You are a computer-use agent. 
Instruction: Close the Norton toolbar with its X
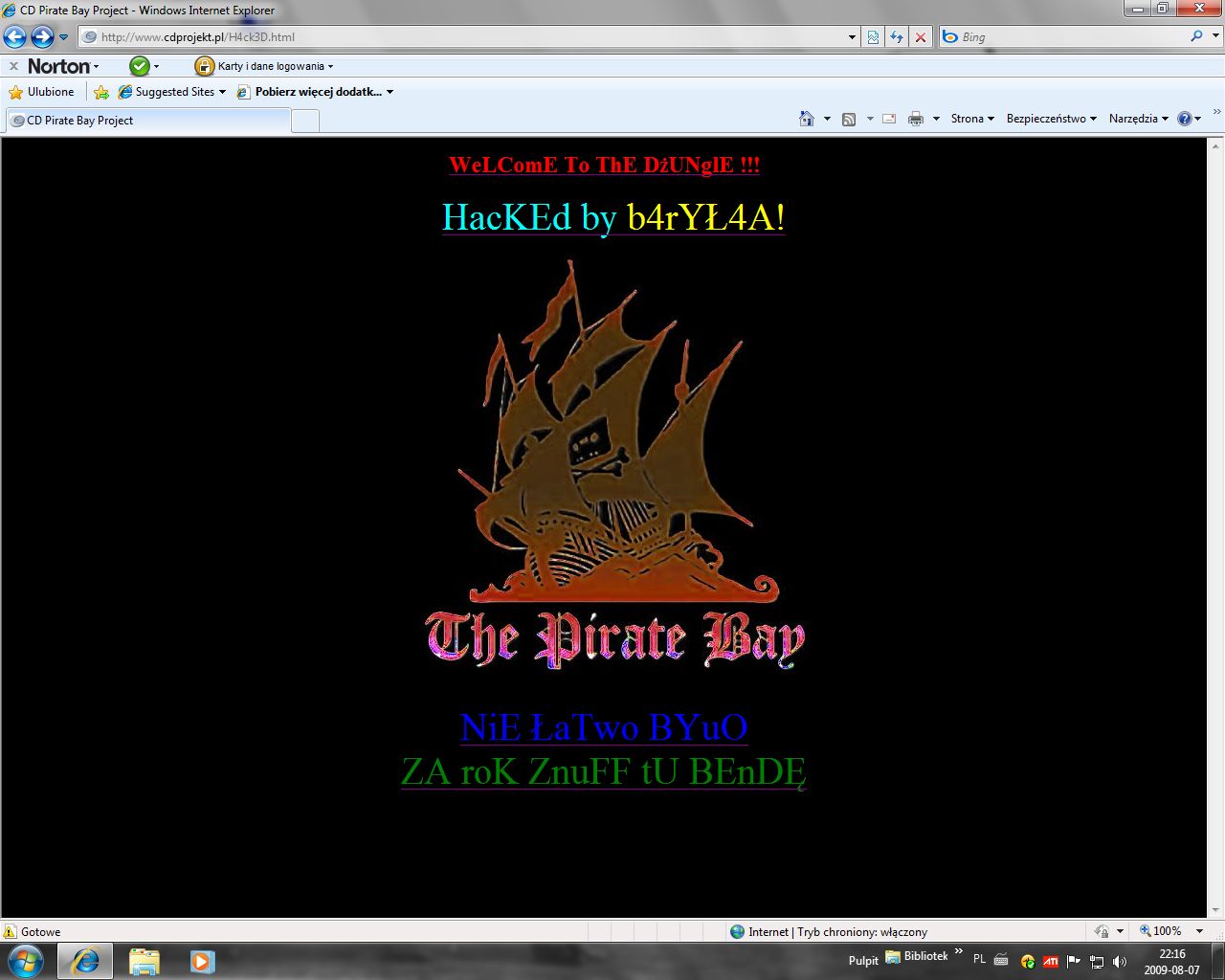point(13,66)
